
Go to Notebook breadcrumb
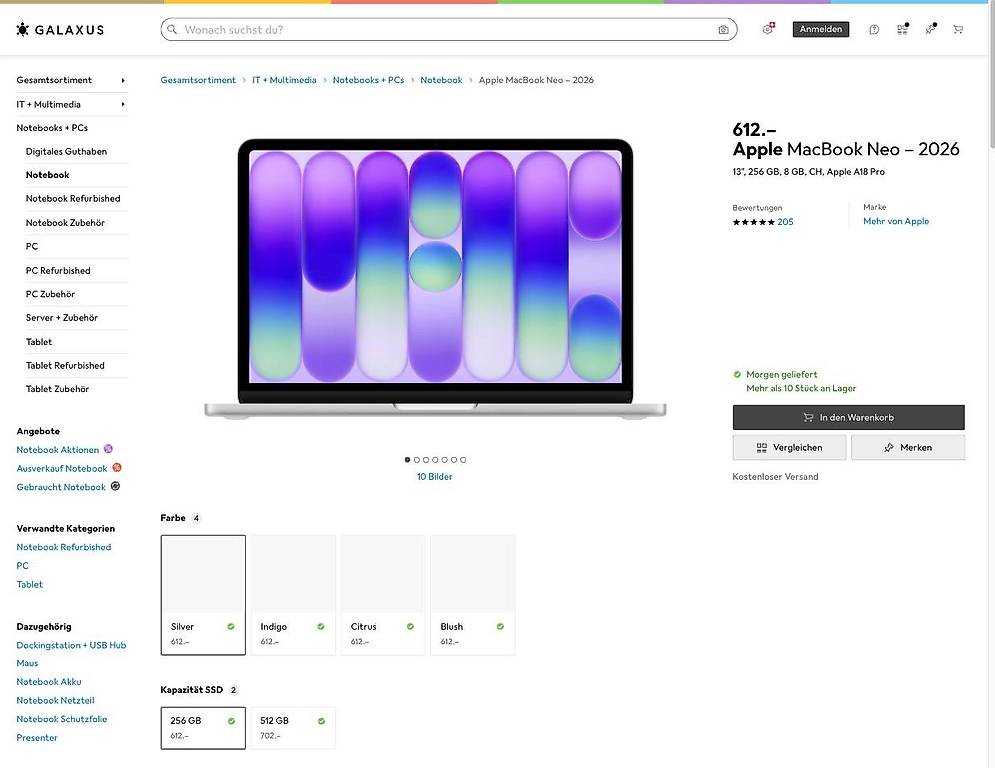[x=441, y=80]
